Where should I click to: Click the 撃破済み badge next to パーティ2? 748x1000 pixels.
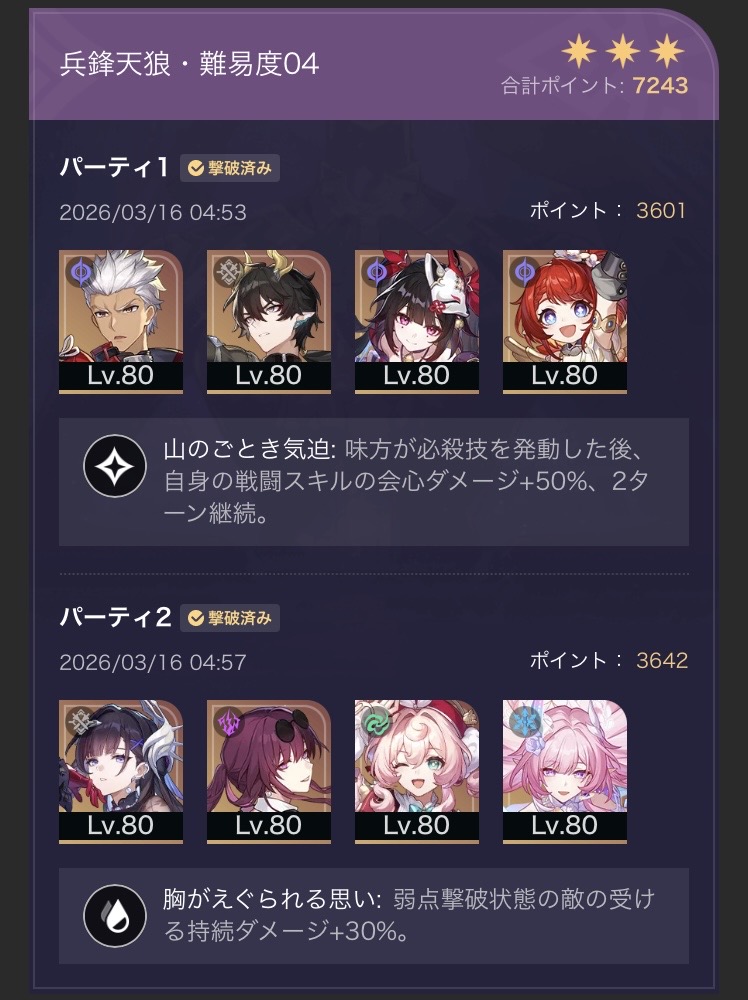coord(230,618)
